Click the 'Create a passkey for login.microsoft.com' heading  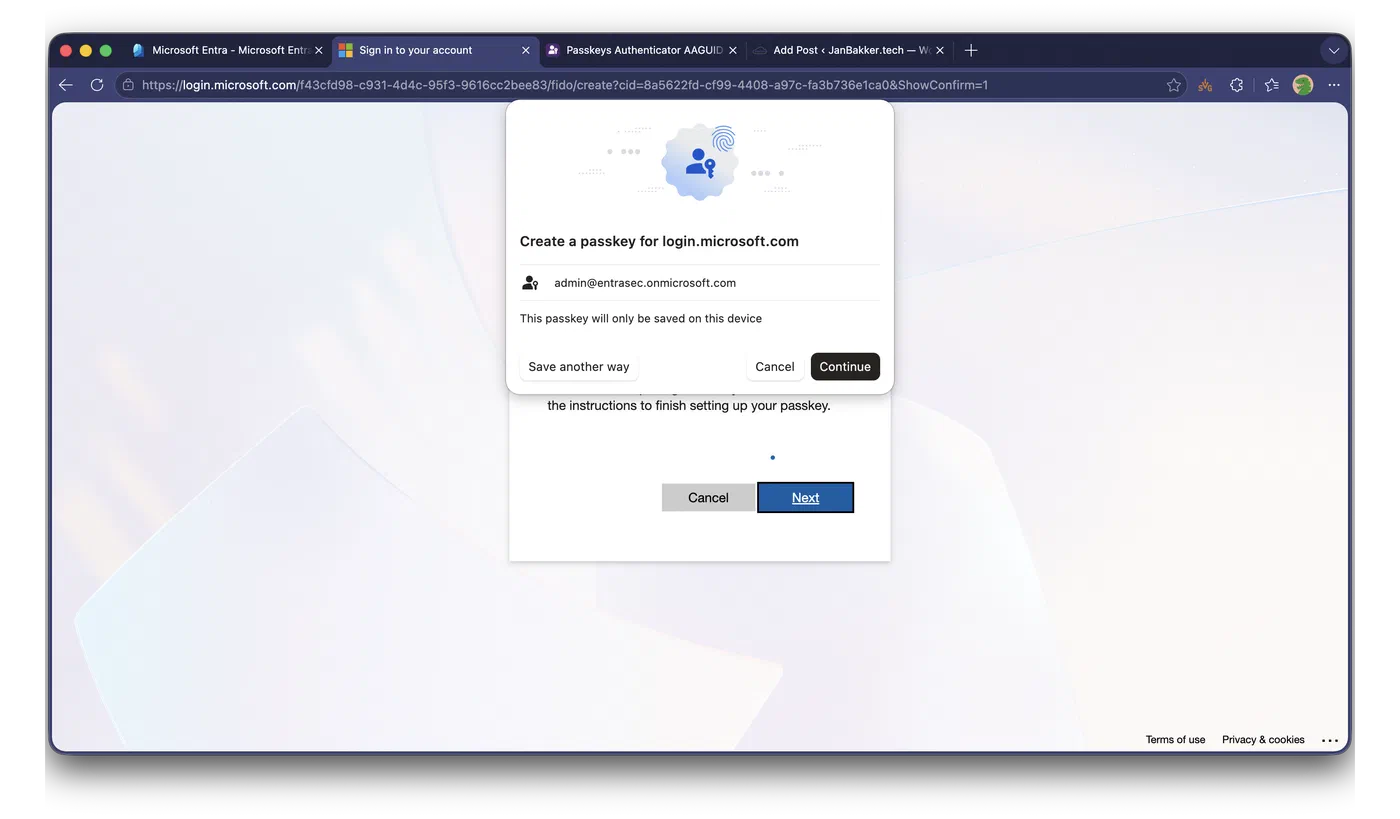point(659,241)
